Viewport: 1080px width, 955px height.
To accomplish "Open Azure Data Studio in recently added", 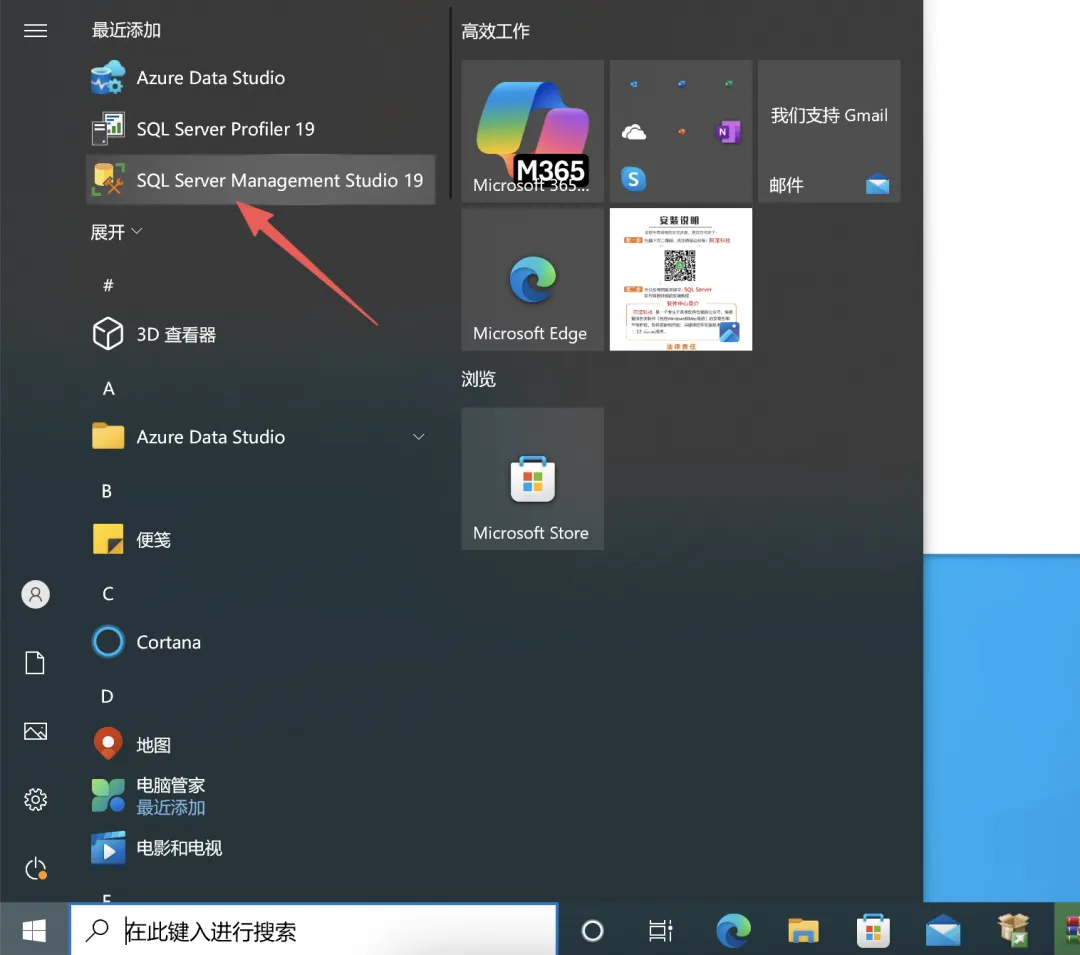I will (260, 78).
